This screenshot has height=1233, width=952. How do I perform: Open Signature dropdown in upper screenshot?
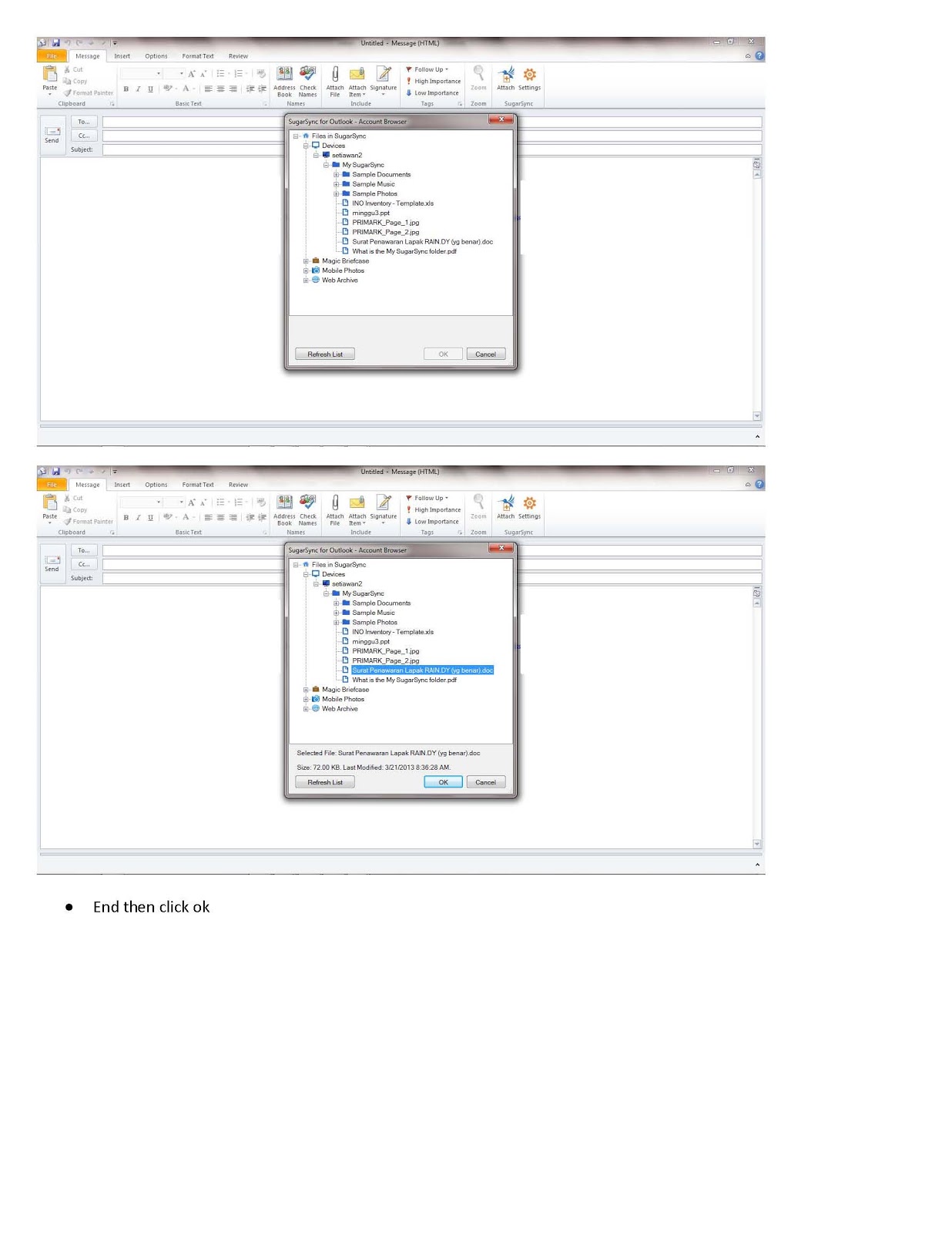[384, 81]
